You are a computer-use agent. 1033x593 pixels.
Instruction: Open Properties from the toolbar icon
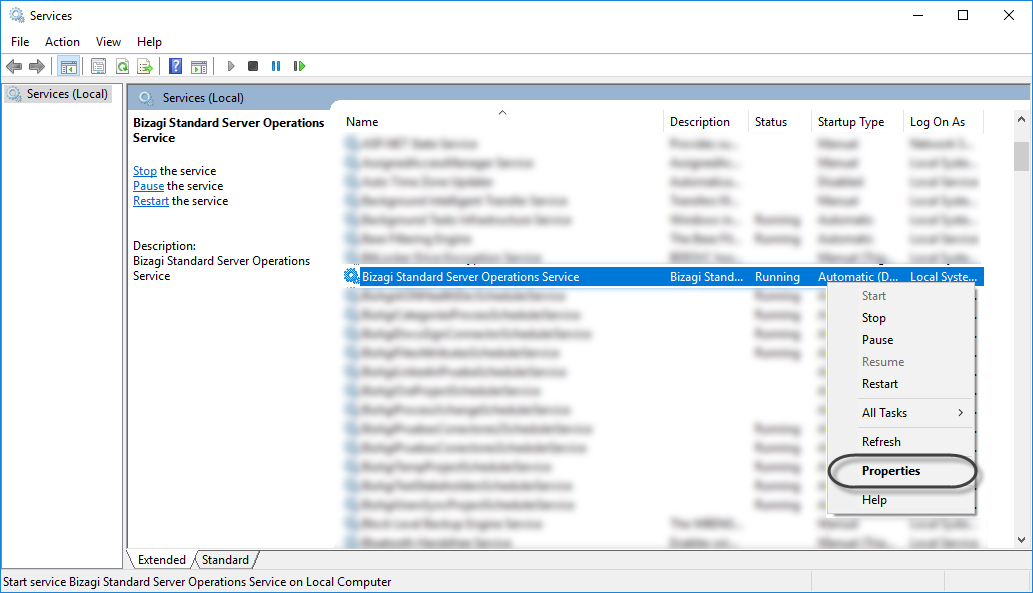(x=98, y=66)
